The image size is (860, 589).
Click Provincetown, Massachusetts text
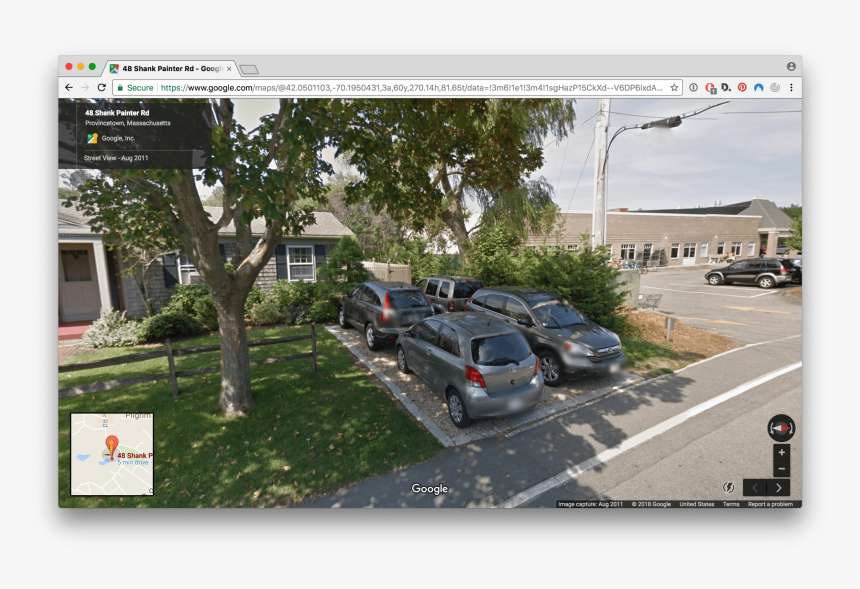tap(128, 123)
